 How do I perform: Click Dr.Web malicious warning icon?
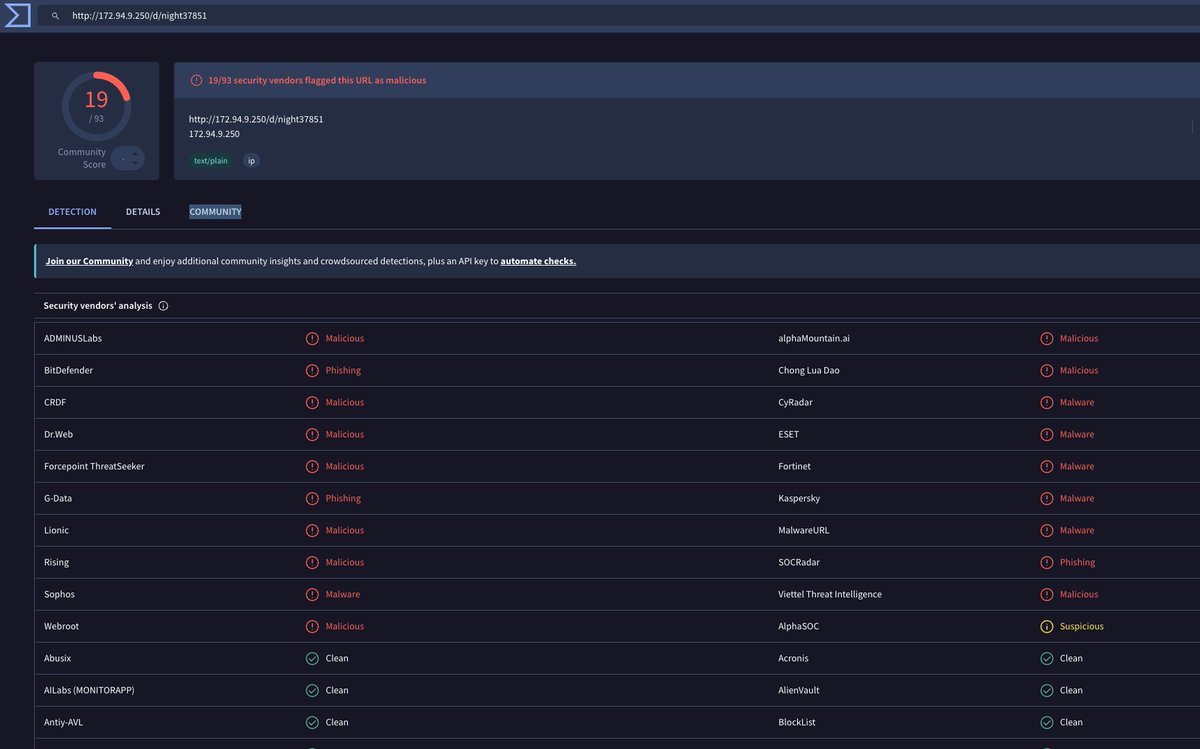pyautogui.click(x=312, y=434)
